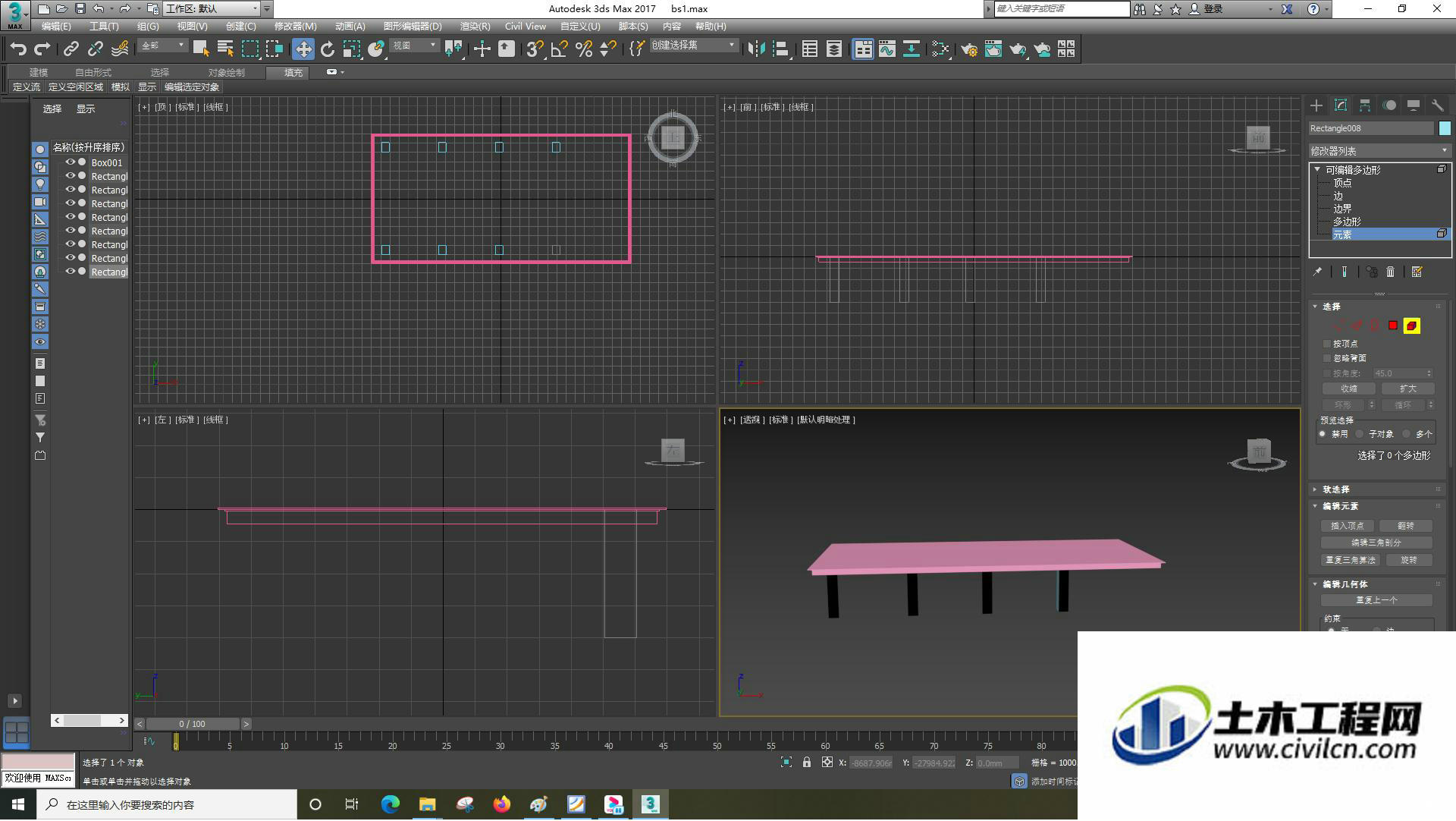Click the Remove Modifier trash icon
This screenshot has height=821, width=1456.
pos(1390,272)
